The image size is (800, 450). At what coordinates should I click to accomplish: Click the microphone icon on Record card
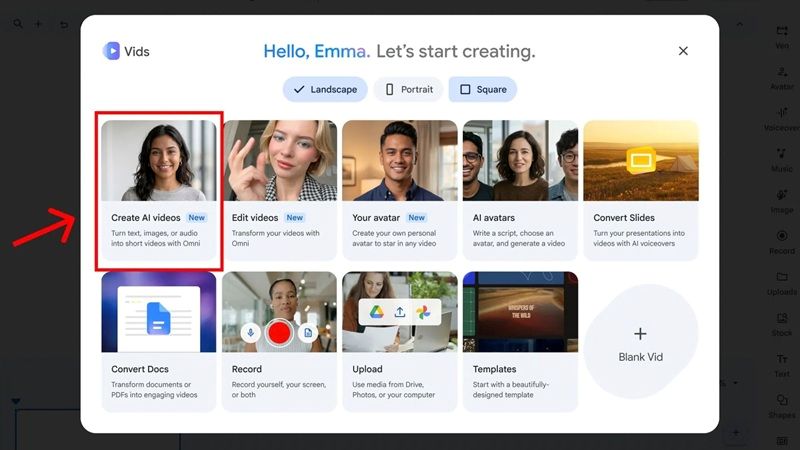[x=251, y=333]
